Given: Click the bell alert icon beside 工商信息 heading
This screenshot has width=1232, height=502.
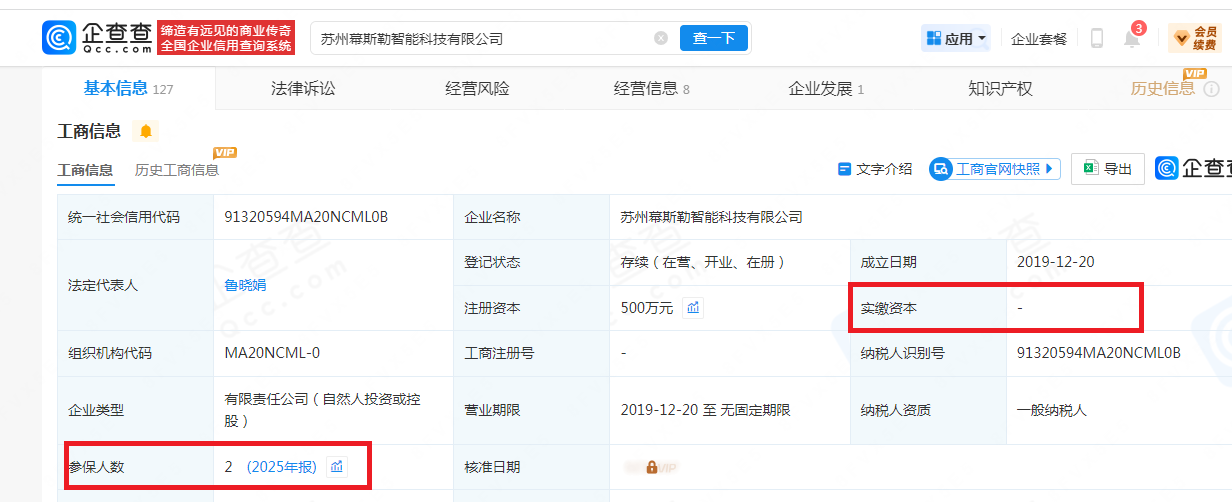Looking at the screenshot, I should (x=146, y=131).
